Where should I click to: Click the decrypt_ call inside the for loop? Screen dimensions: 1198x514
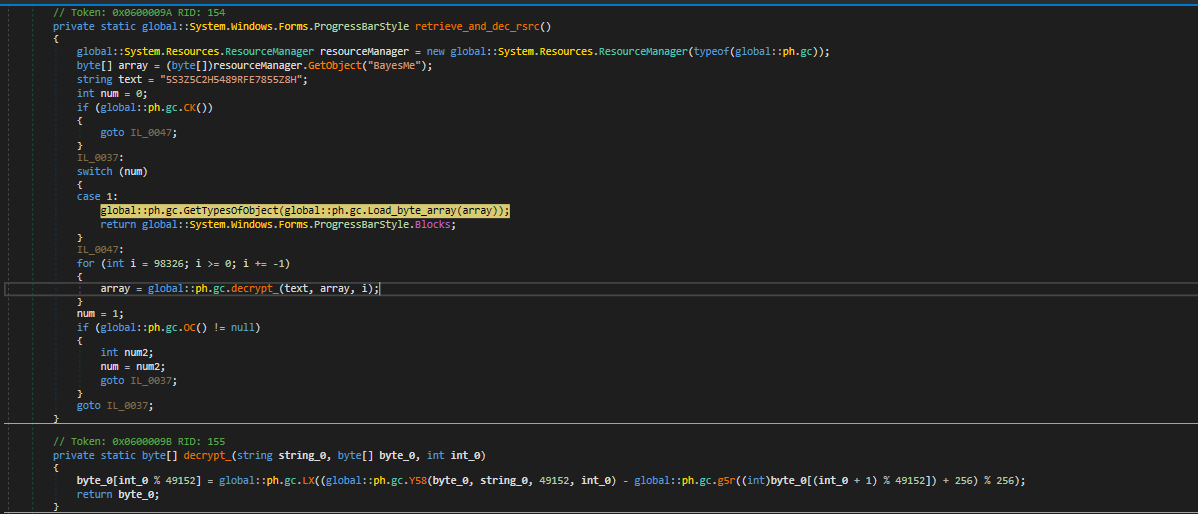click(254, 289)
